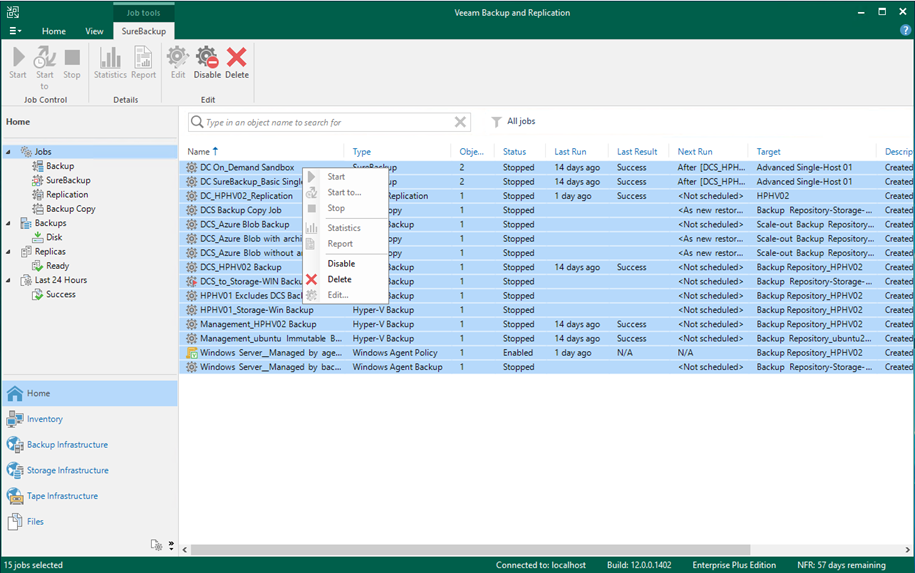Choose Delete in the context menu
The width and height of the screenshot is (915, 573).
pos(346,279)
